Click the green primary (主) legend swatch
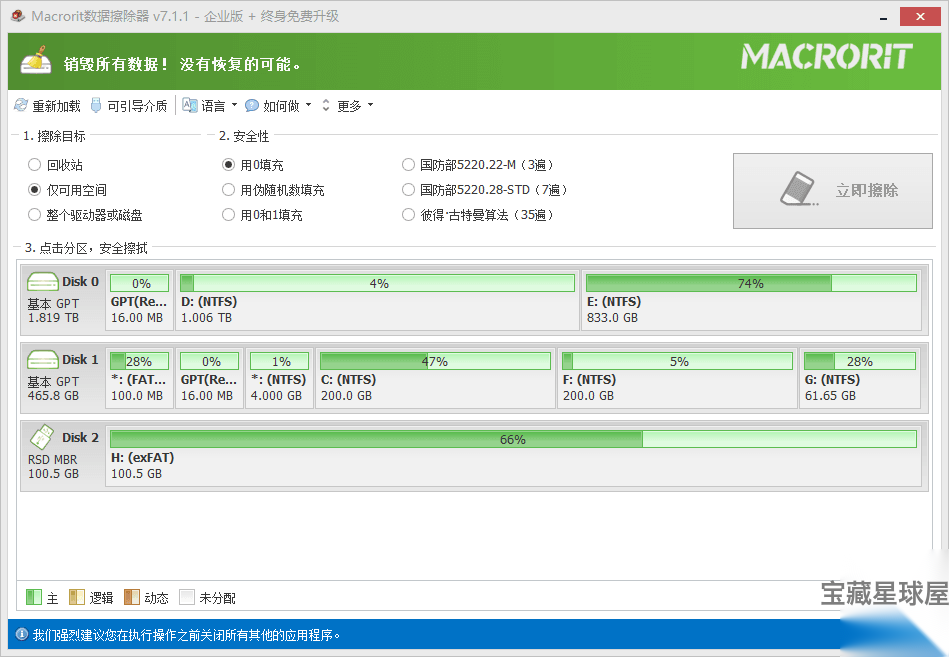Screen dimensions: 949x657 click(x=34, y=597)
